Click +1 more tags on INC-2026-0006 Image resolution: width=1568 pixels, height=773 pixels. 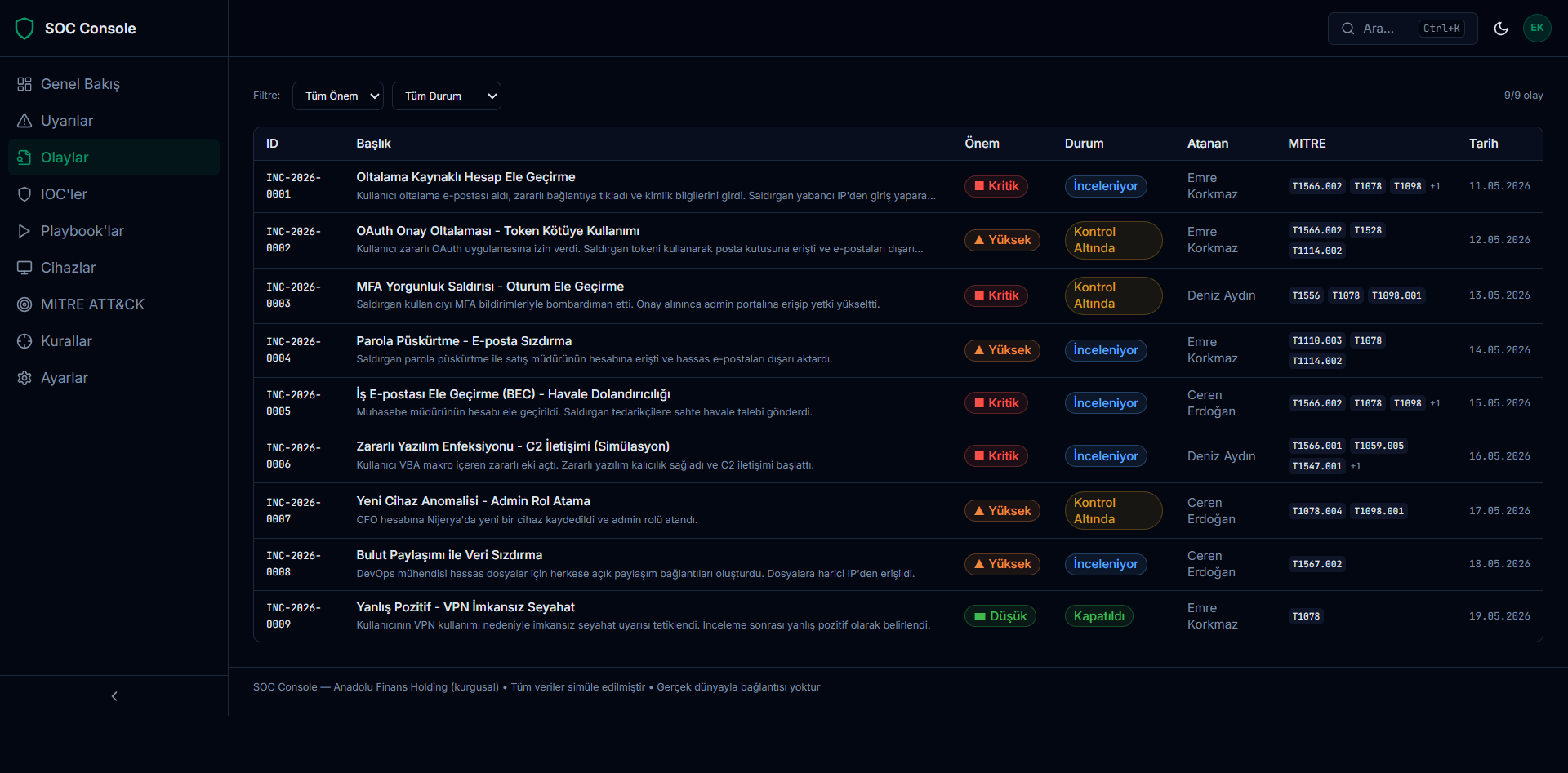pos(1356,466)
